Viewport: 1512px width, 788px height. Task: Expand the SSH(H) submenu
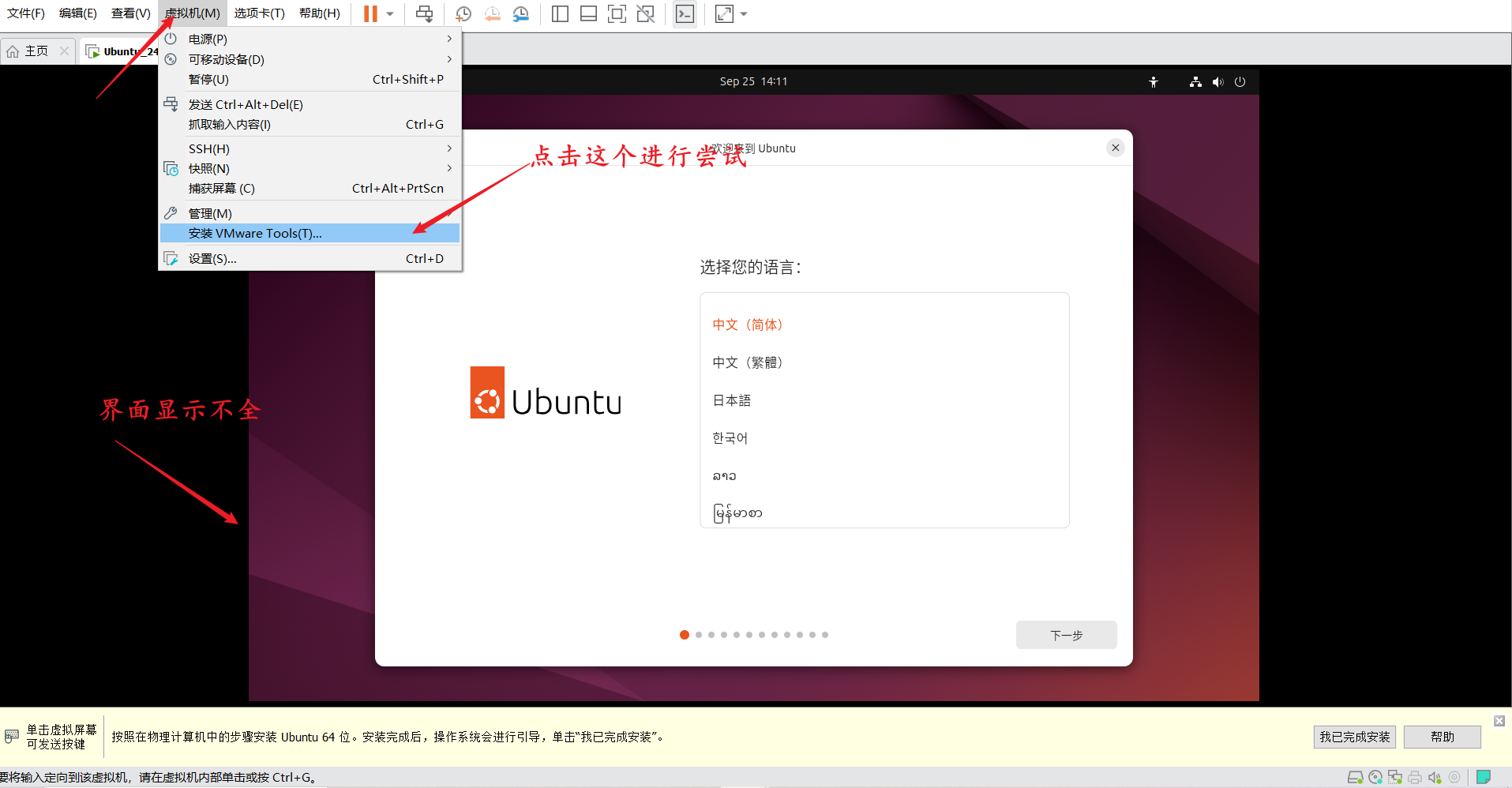click(310, 148)
